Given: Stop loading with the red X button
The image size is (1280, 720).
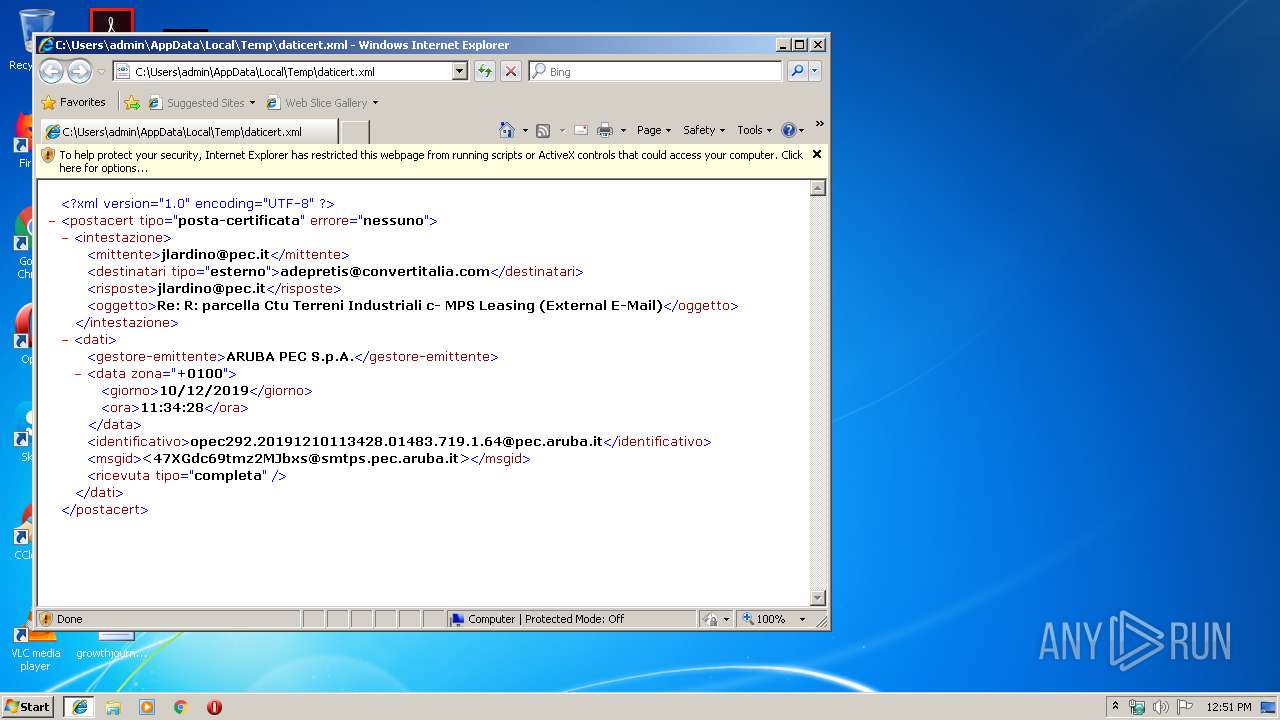Looking at the screenshot, I should click(x=511, y=71).
